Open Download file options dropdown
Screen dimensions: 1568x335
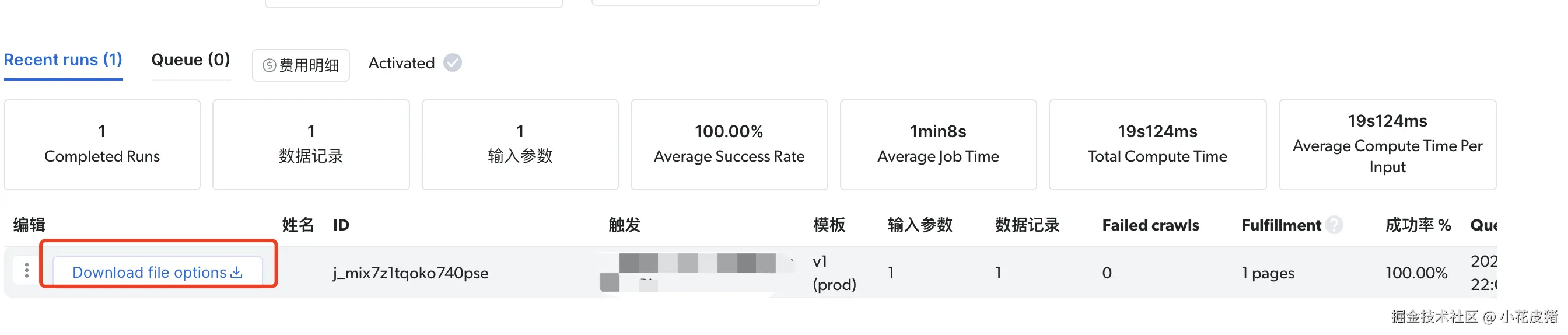point(157,273)
